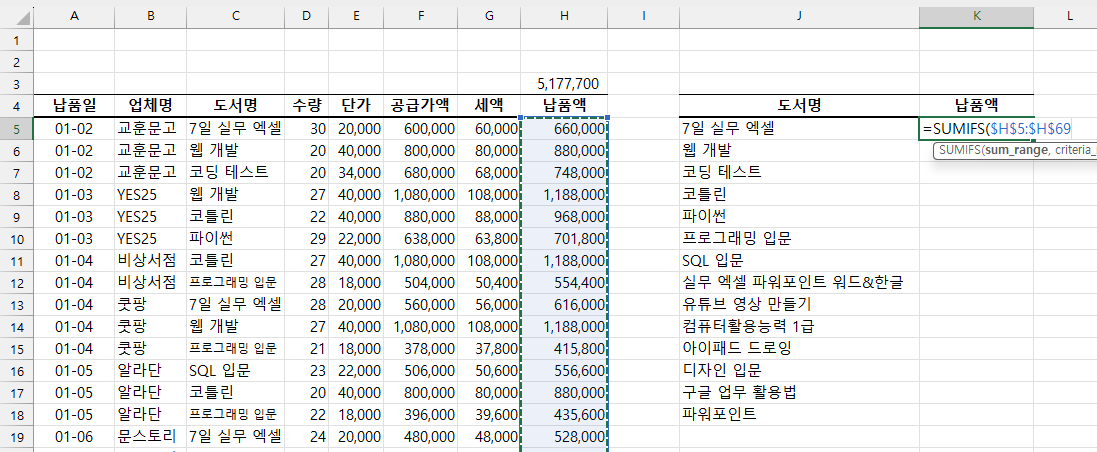
Task: Select column header K
Action: (x=976, y=16)
